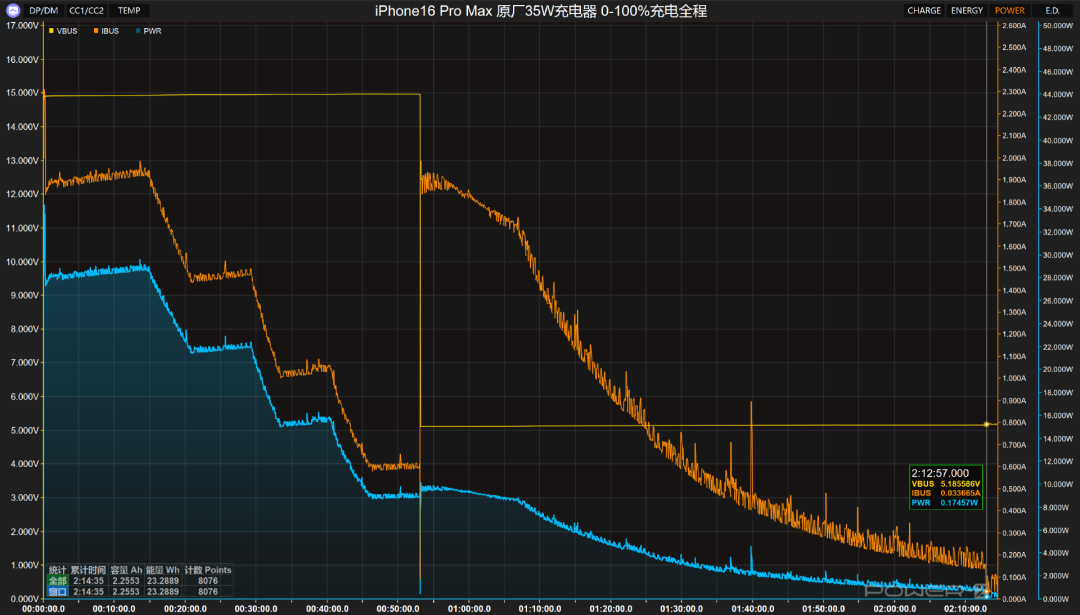This screenshot has width=1080, height=615.
Task: Click the 2.000A current axis label
Action: click(1013, 158)
